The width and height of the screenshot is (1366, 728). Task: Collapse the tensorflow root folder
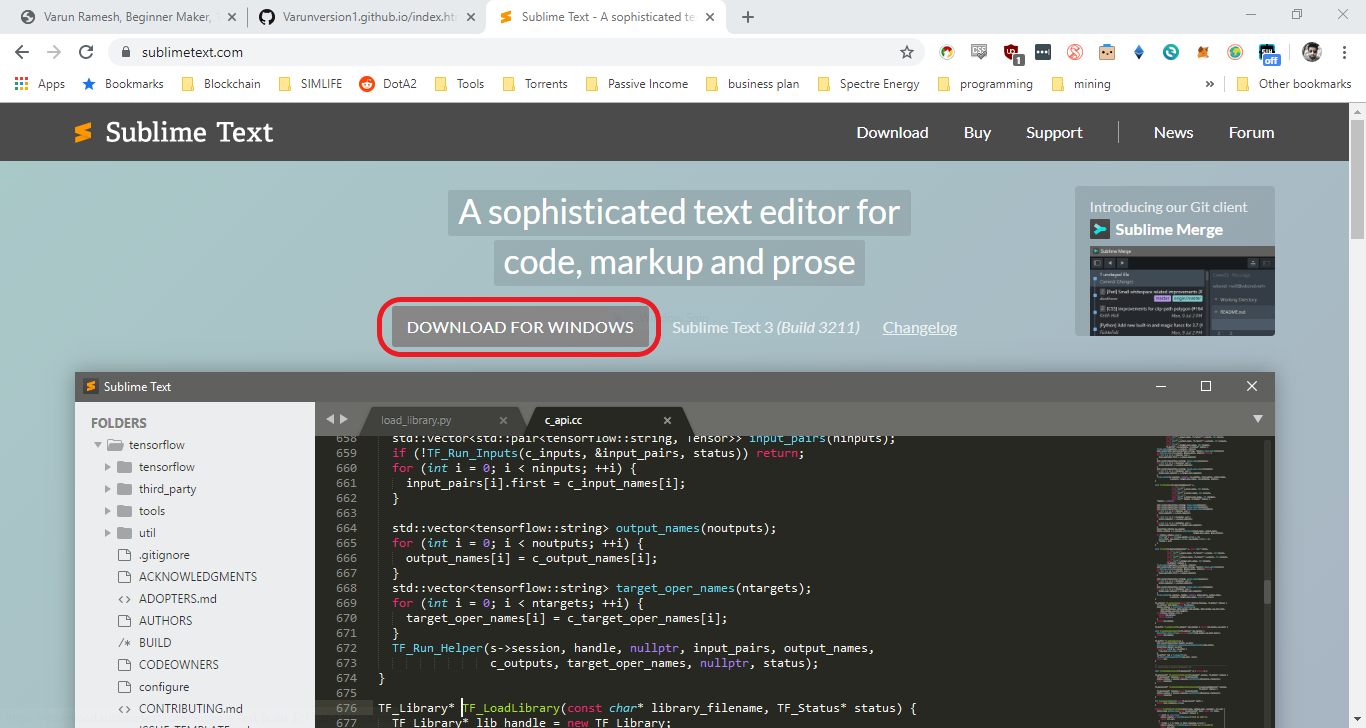coord(98,445)
